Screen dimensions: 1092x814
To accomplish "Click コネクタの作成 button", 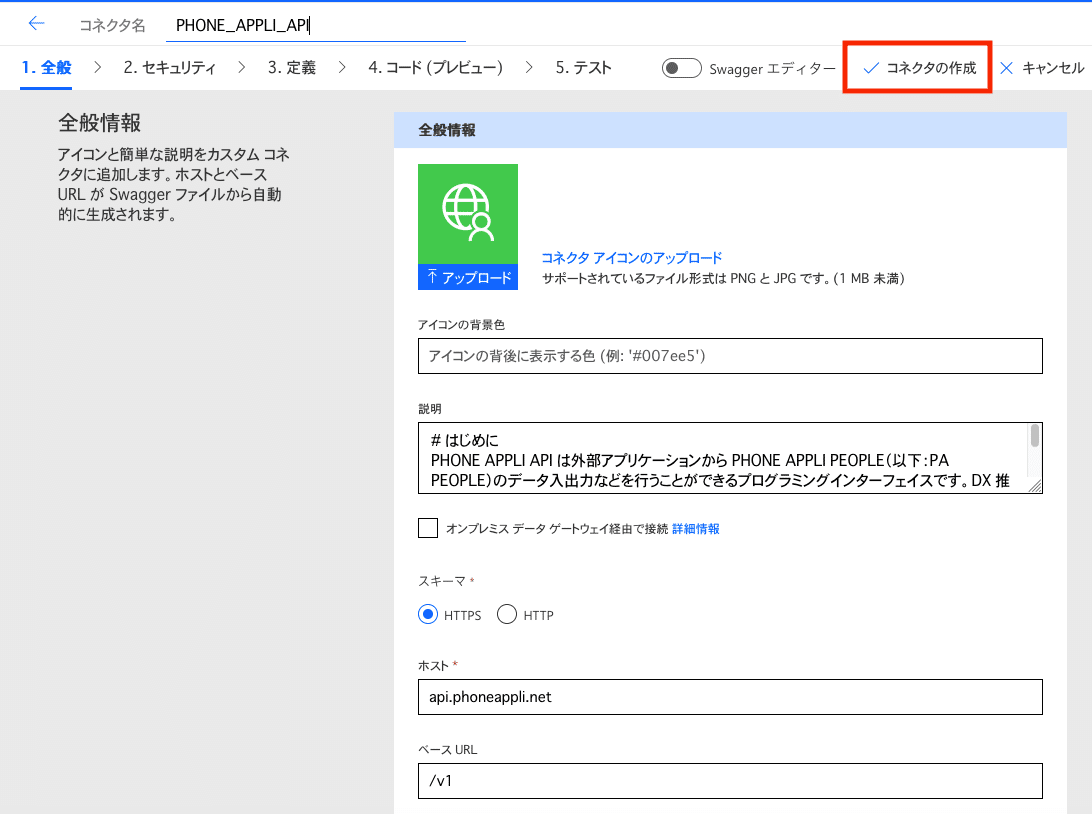I will 917,68.
